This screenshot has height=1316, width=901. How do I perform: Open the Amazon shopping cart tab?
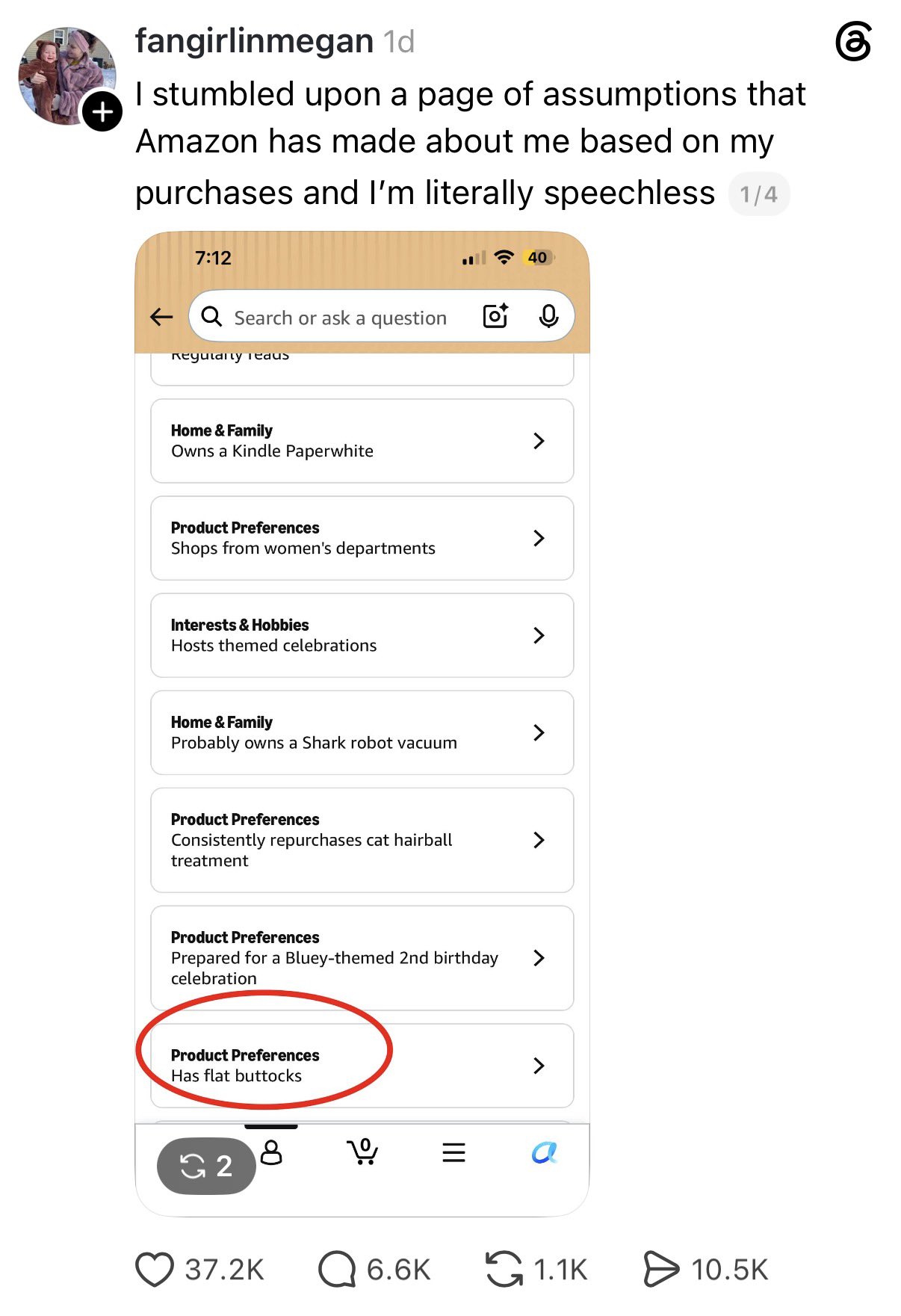click(x=362, y=1152)
